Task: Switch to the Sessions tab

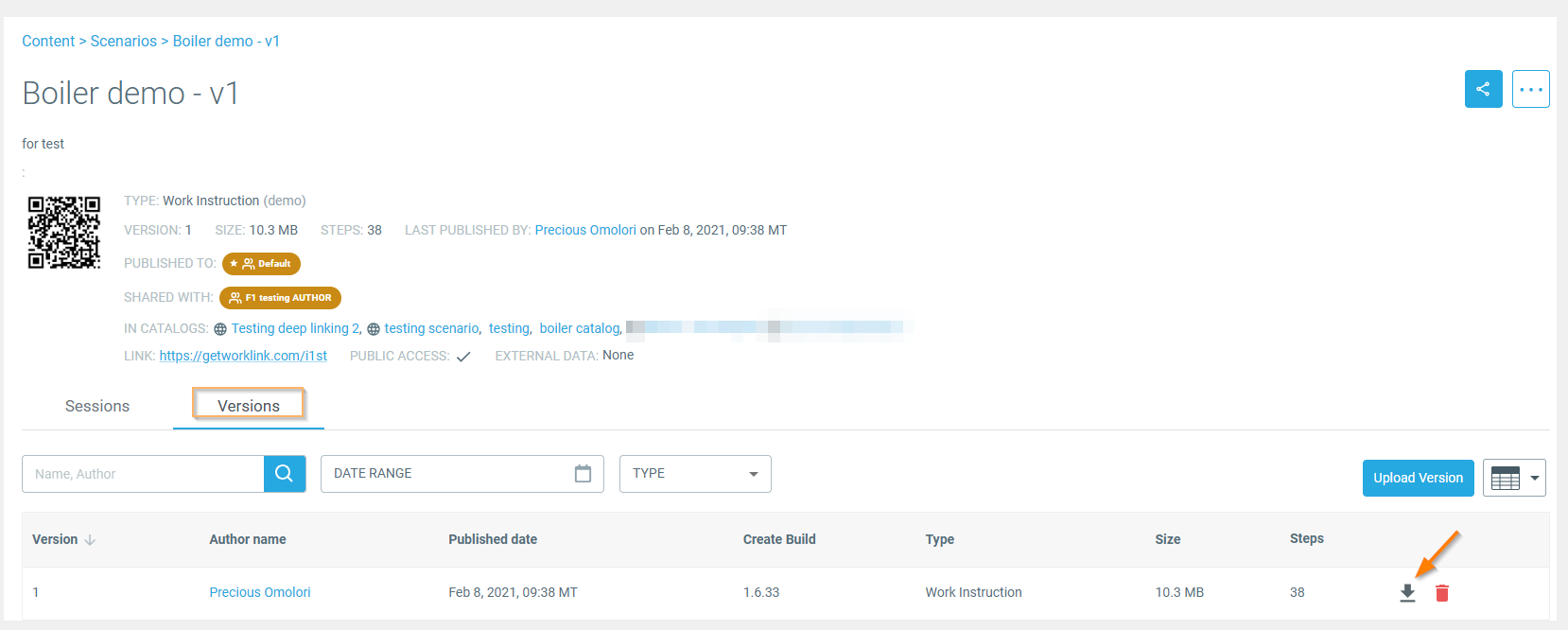Action: (97, 406)
